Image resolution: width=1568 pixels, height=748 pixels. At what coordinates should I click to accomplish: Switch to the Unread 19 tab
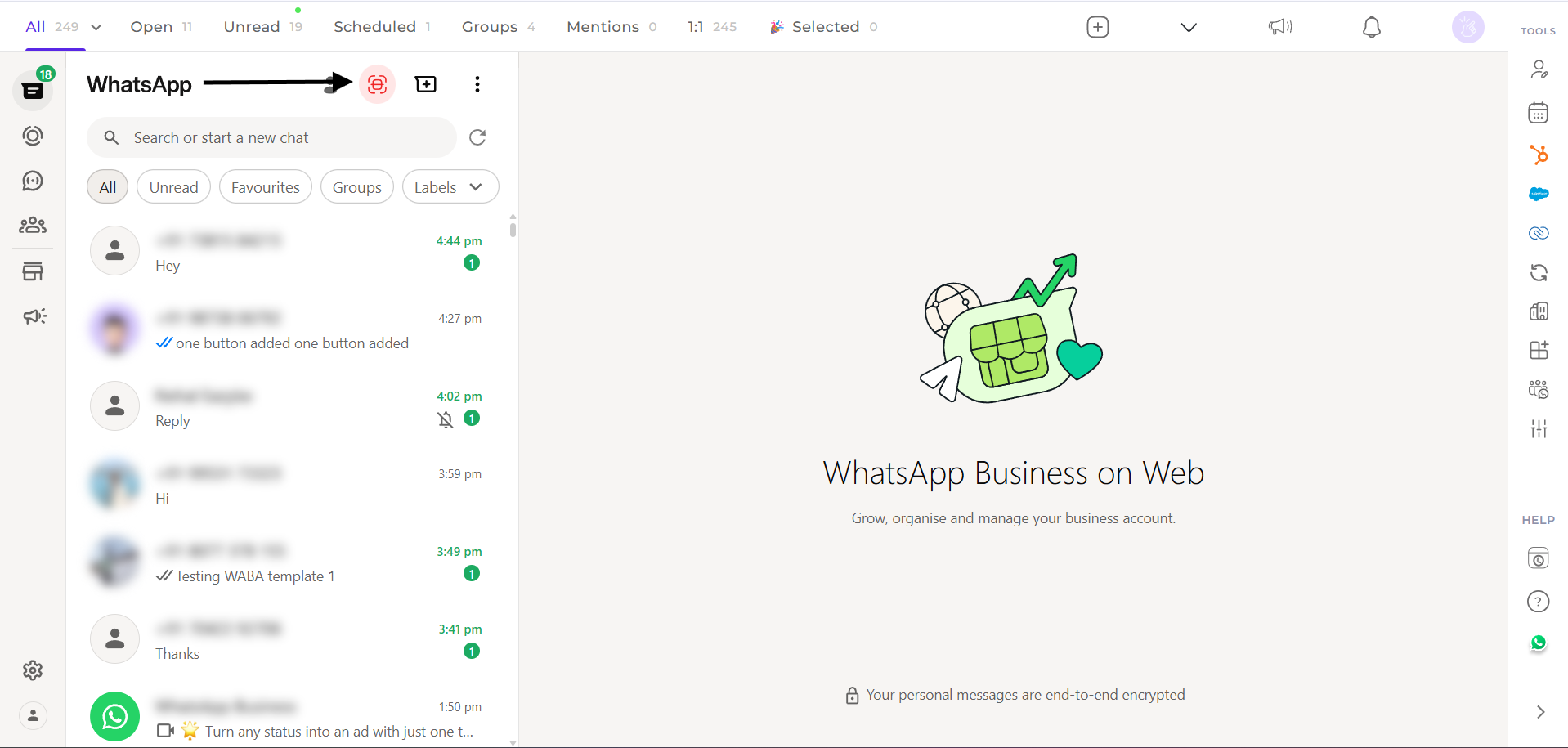coord(263,27)
